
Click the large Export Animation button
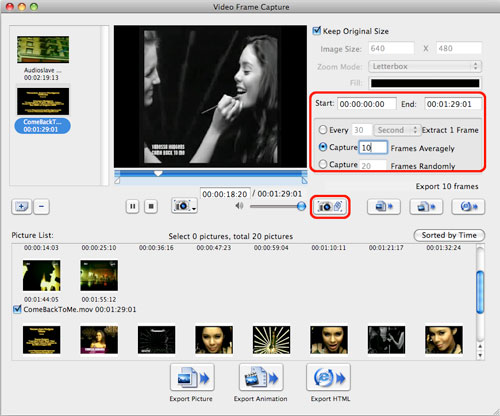point(261,377)
